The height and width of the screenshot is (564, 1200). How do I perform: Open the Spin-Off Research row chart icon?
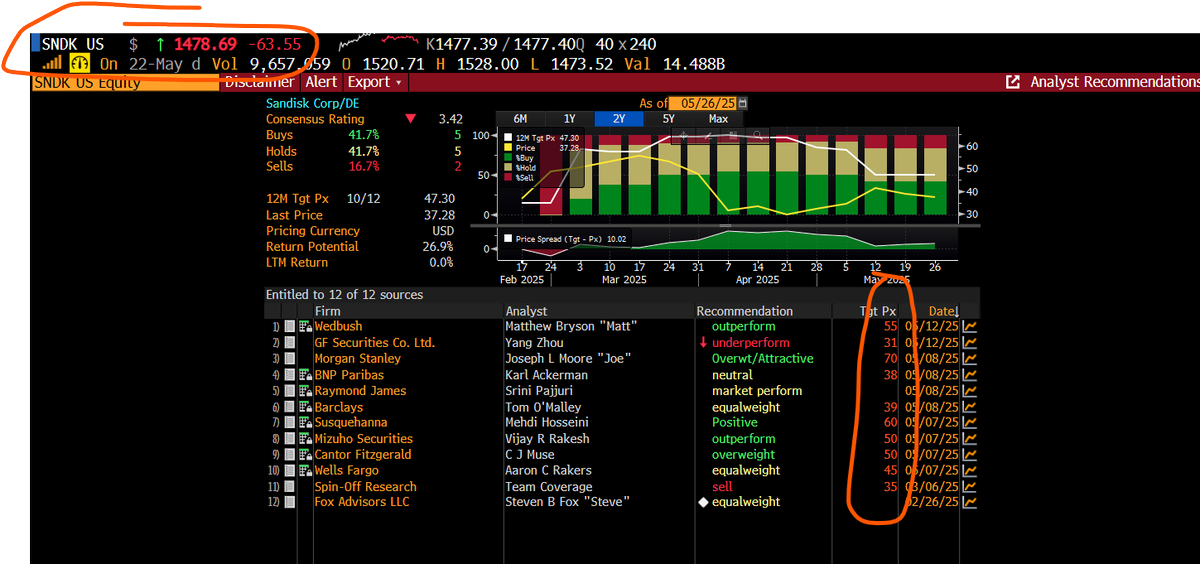[x=969, y=486]
